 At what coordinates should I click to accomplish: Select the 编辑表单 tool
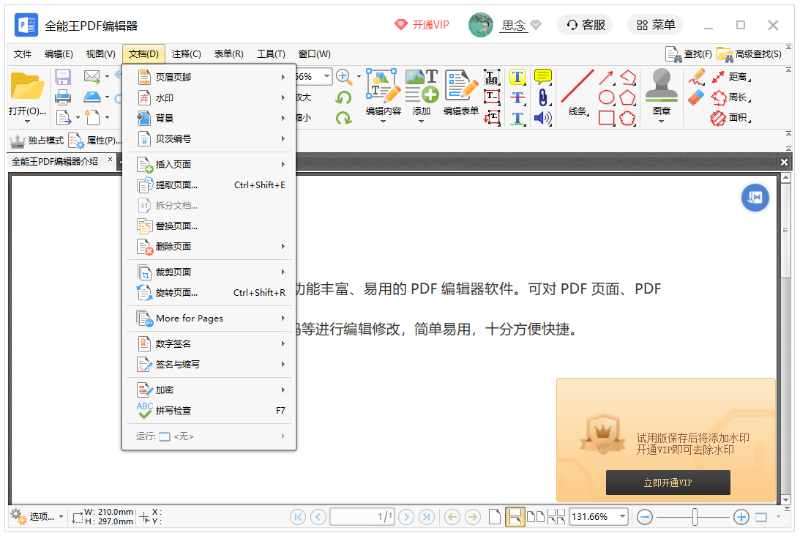click(461, 93)
